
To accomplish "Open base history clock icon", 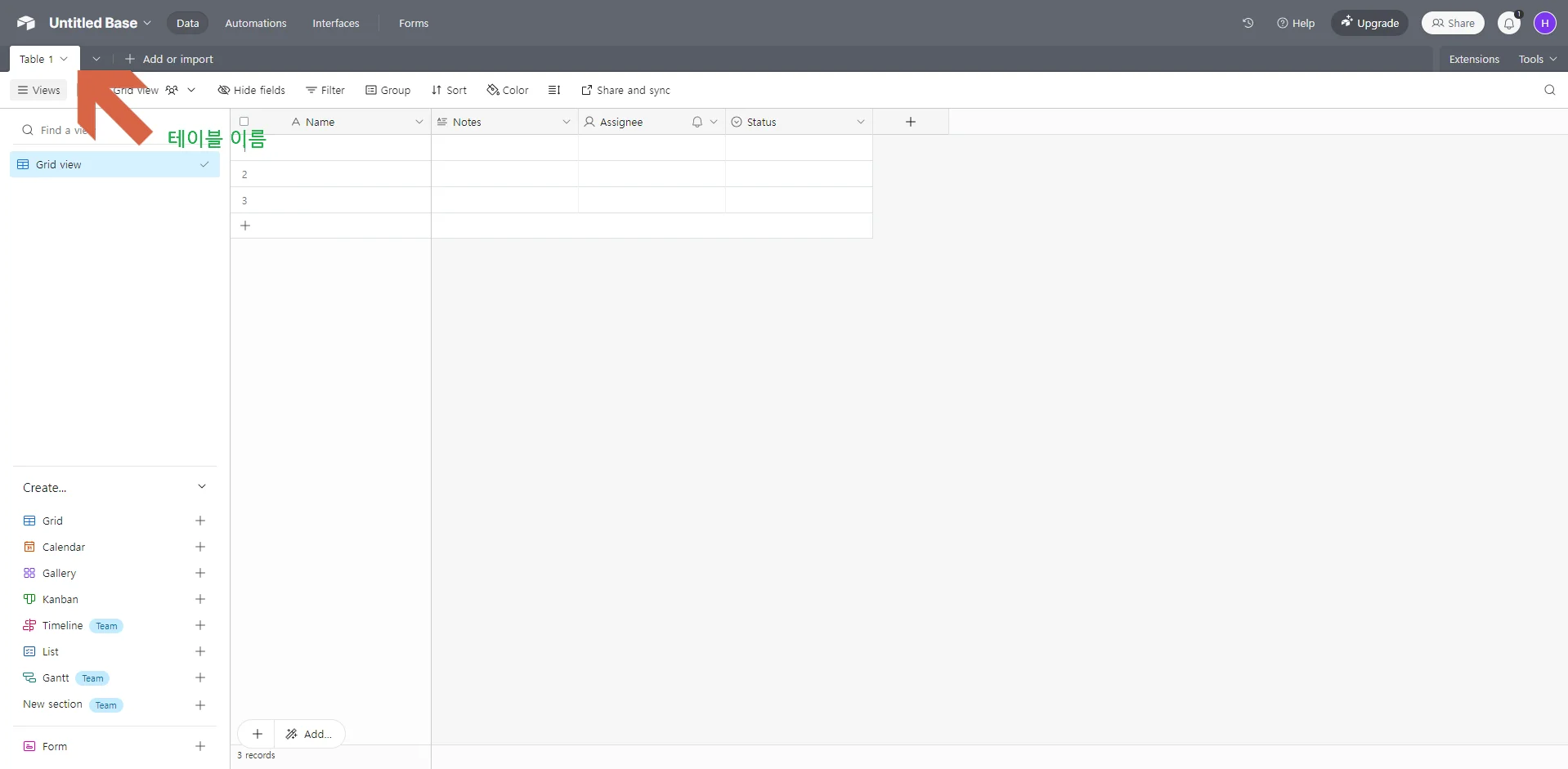I will coord(1248,23).
